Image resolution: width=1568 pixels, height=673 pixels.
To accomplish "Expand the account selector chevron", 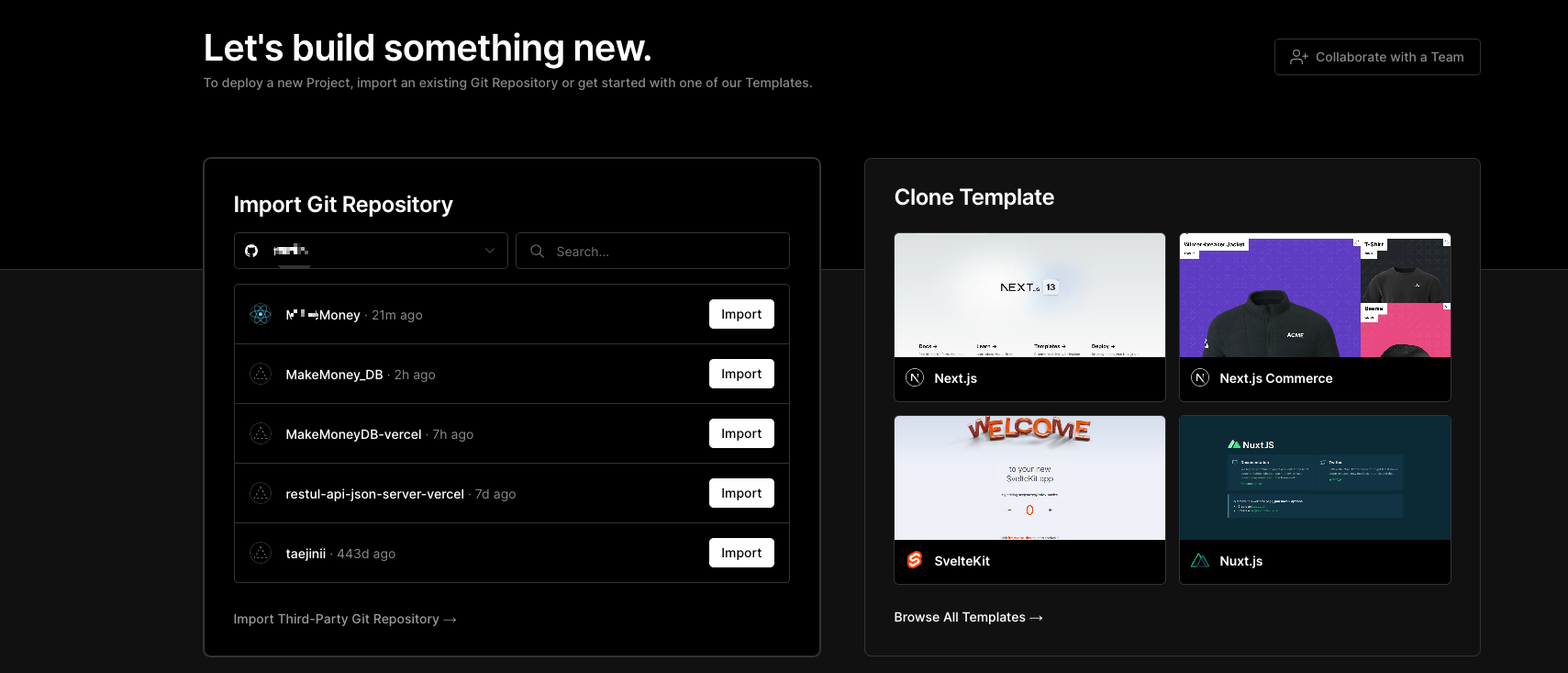I will click(490, 251).
